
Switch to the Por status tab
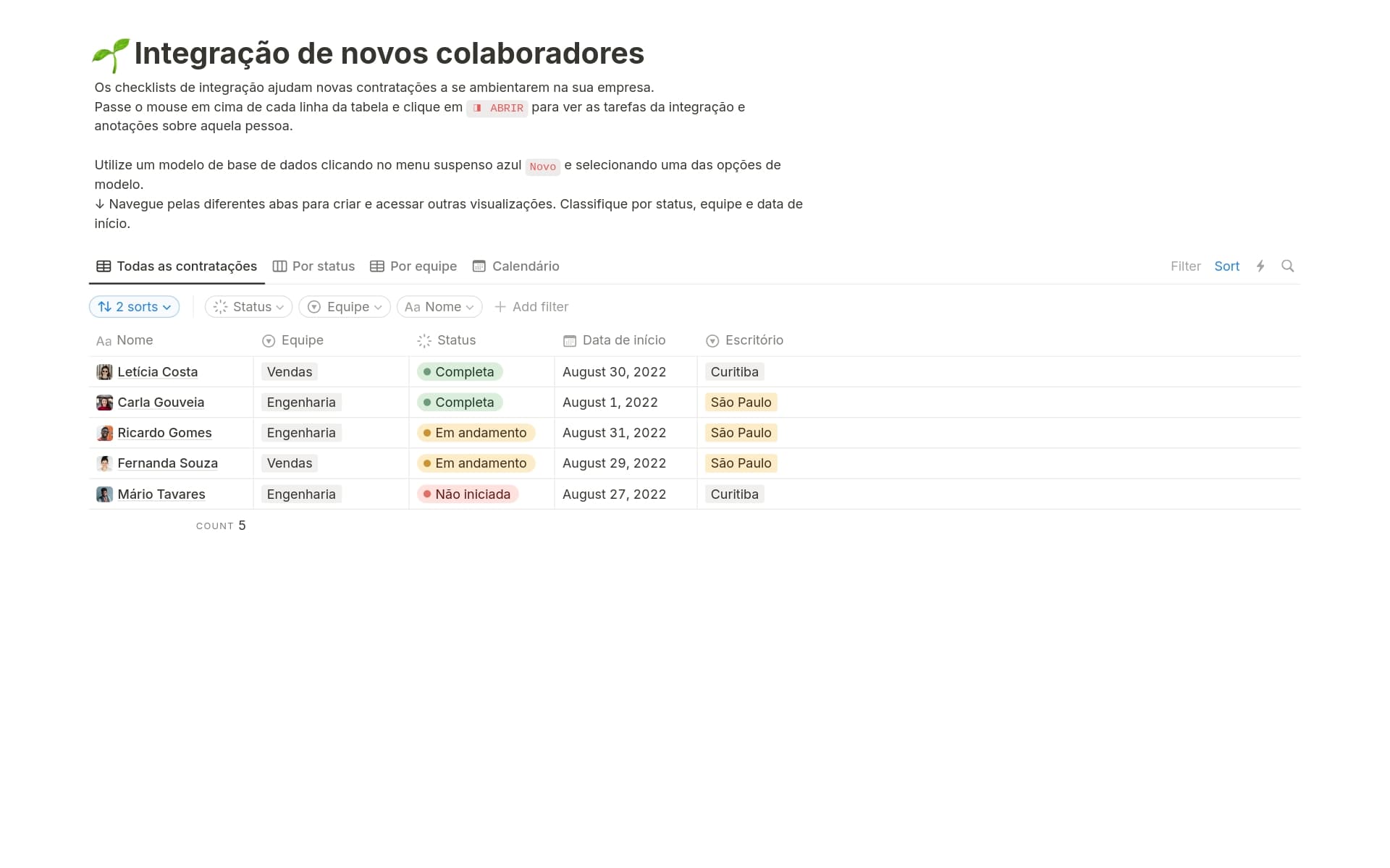(x=313, y=266)
